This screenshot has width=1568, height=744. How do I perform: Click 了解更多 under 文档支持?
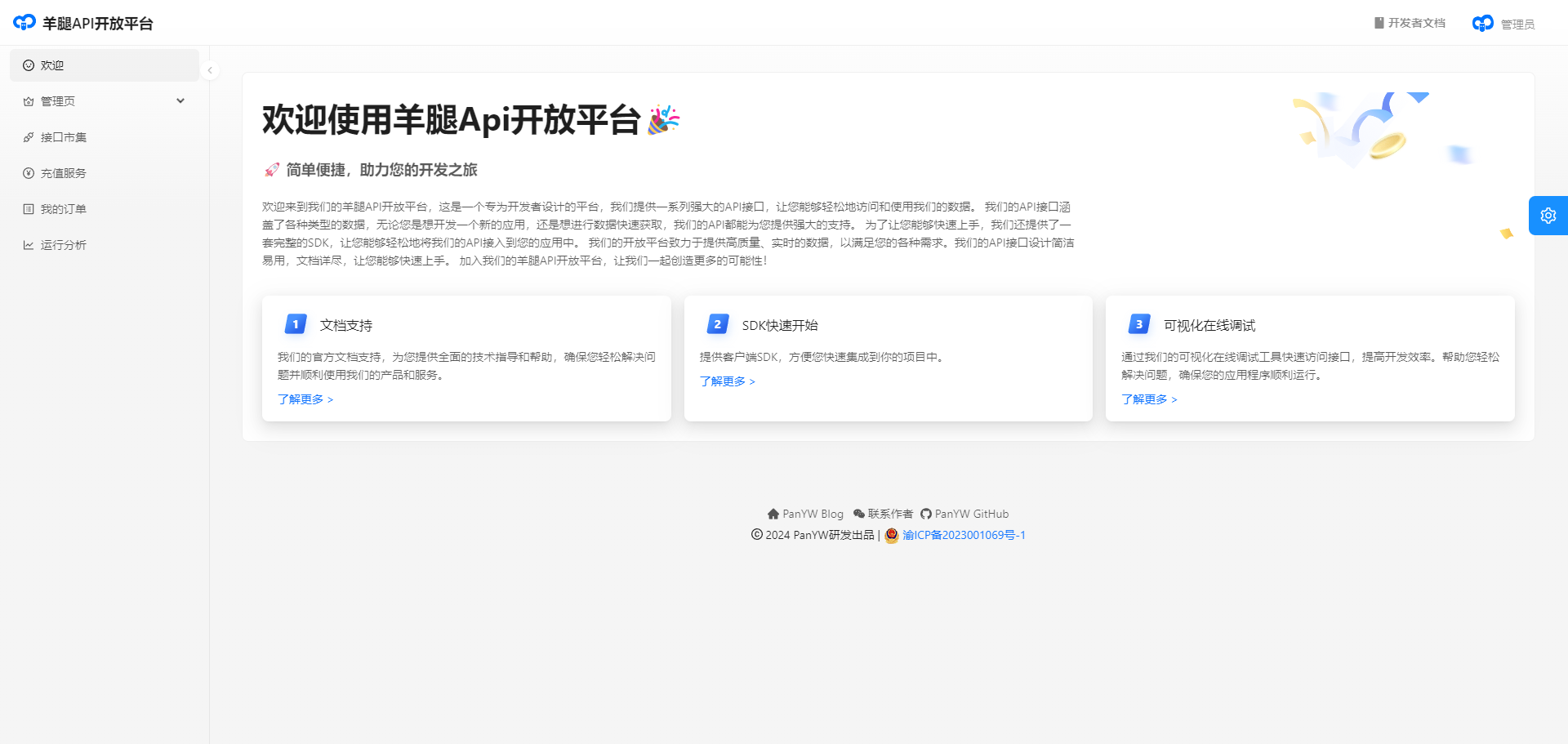pos(305,399)
